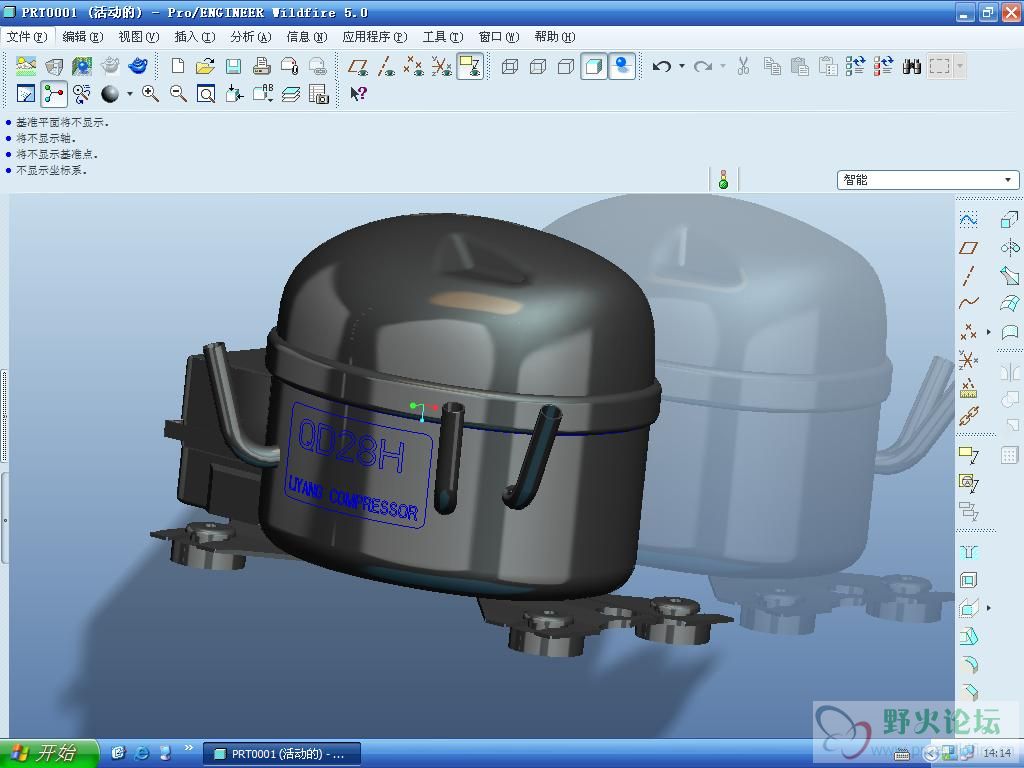Image resolution: width=1024 pixels, height=768 pixels.
Task: Expand the Draft tool flyout arrow
Action: tap(989, 608)
